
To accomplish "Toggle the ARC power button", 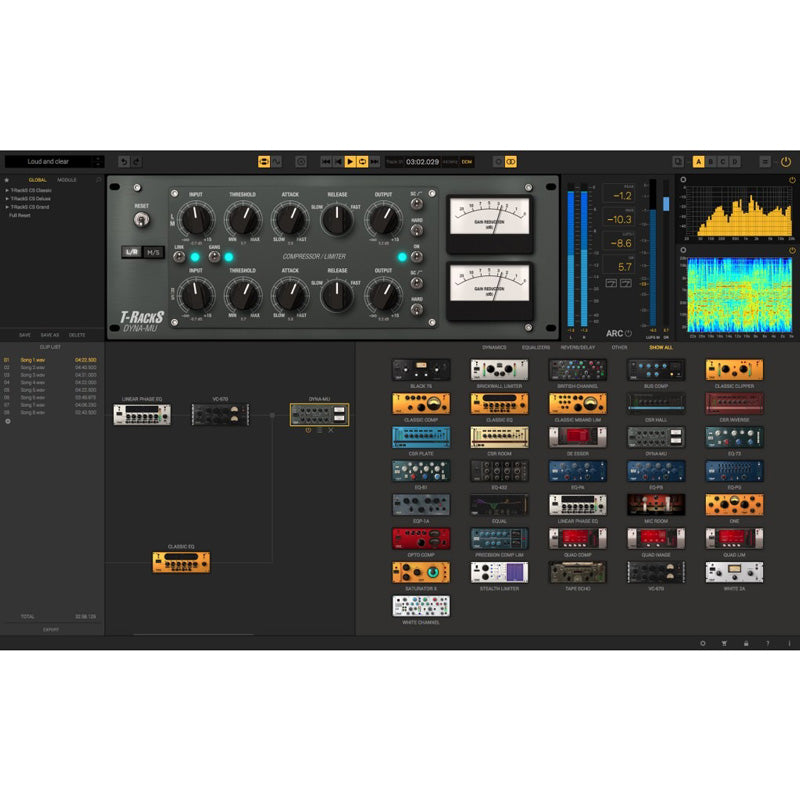I will (x=628, y=333).
